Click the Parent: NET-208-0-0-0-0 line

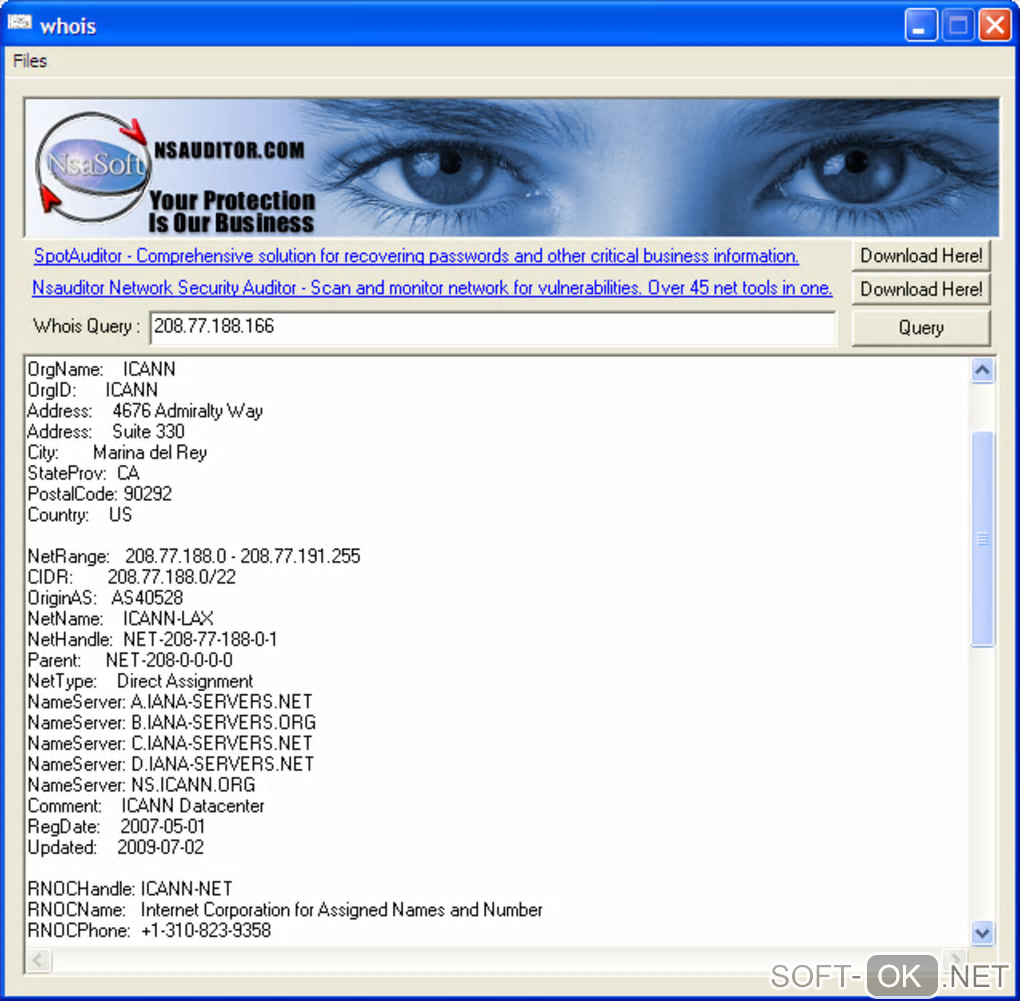[130, 661]
